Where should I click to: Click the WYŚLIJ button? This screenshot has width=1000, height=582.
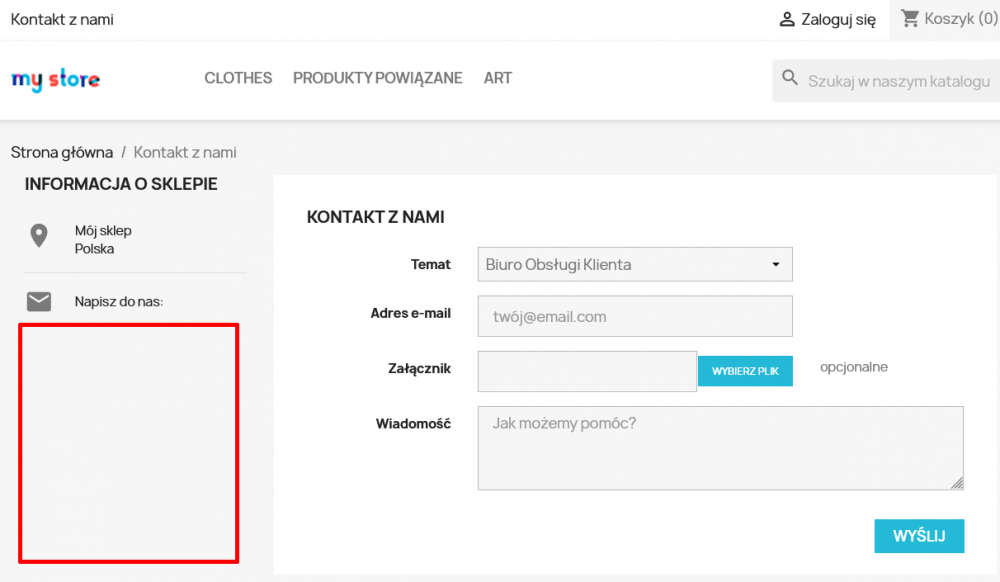point(919,536)
